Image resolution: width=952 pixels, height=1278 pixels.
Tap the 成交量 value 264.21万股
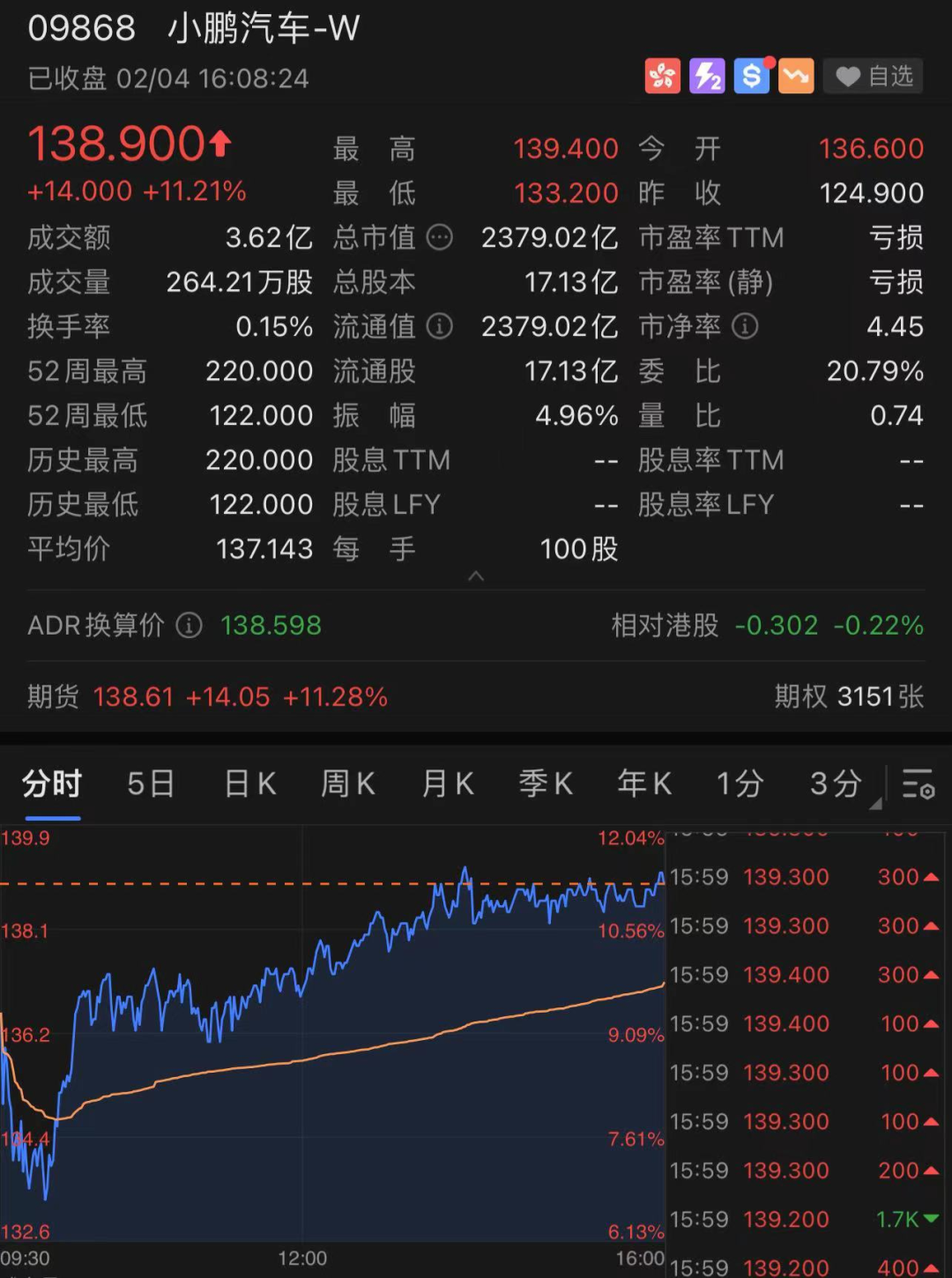coord(240,282)
